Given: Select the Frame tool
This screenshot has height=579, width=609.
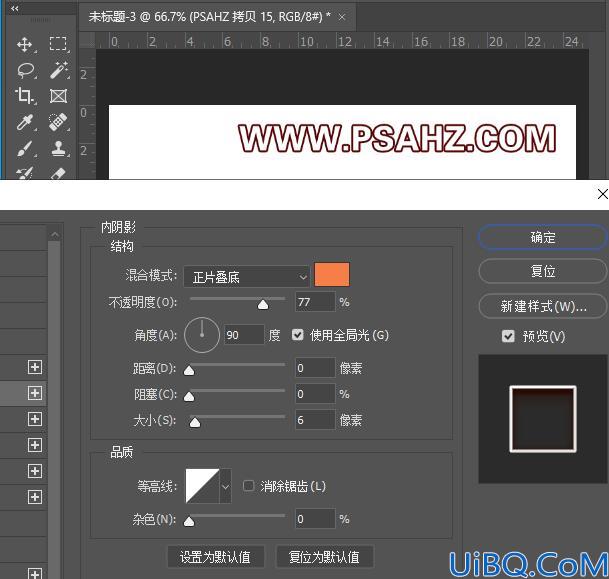Looking at the screenshot, I should coord(58,96).
